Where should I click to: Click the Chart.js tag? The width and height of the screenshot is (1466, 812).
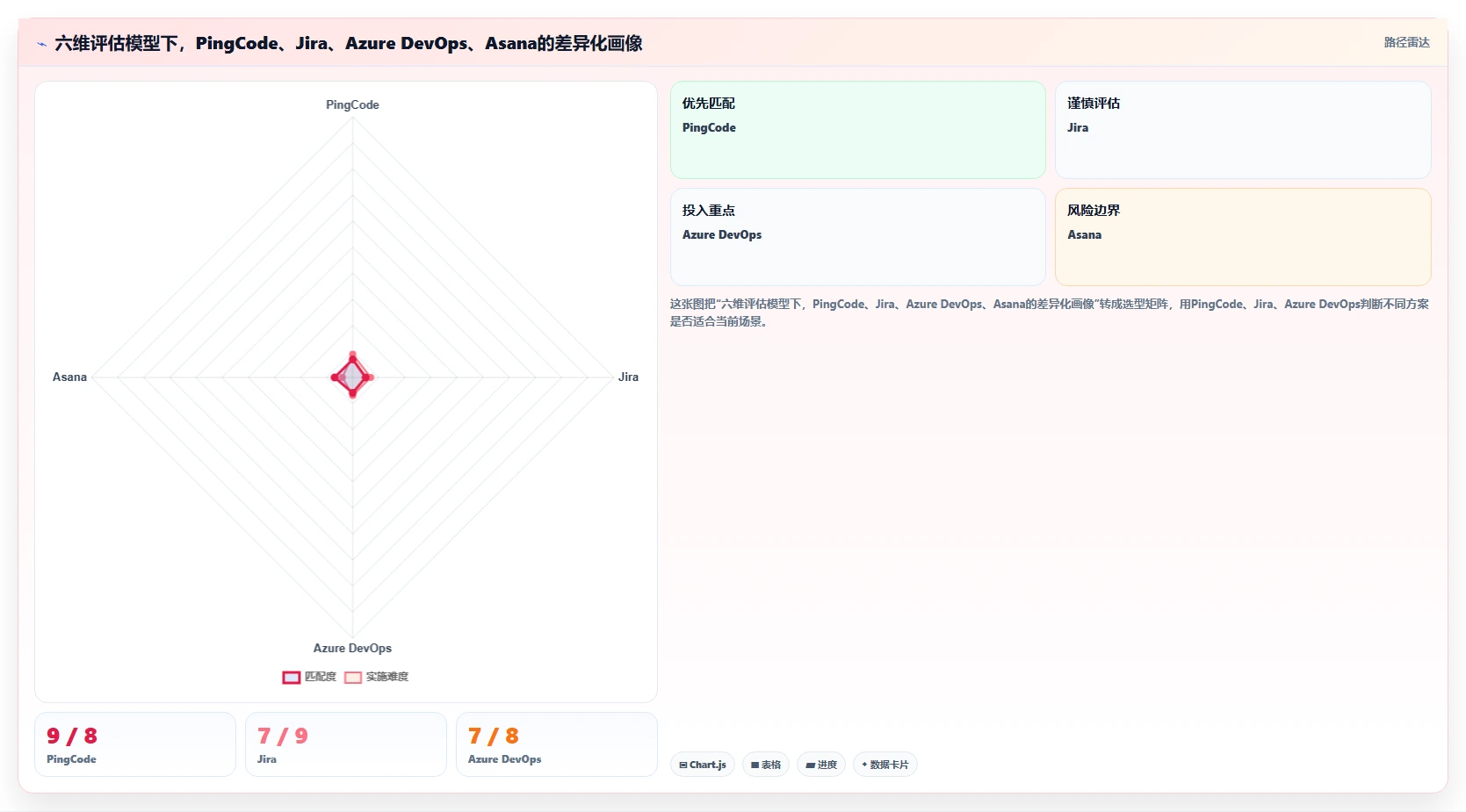click(703, 765)
